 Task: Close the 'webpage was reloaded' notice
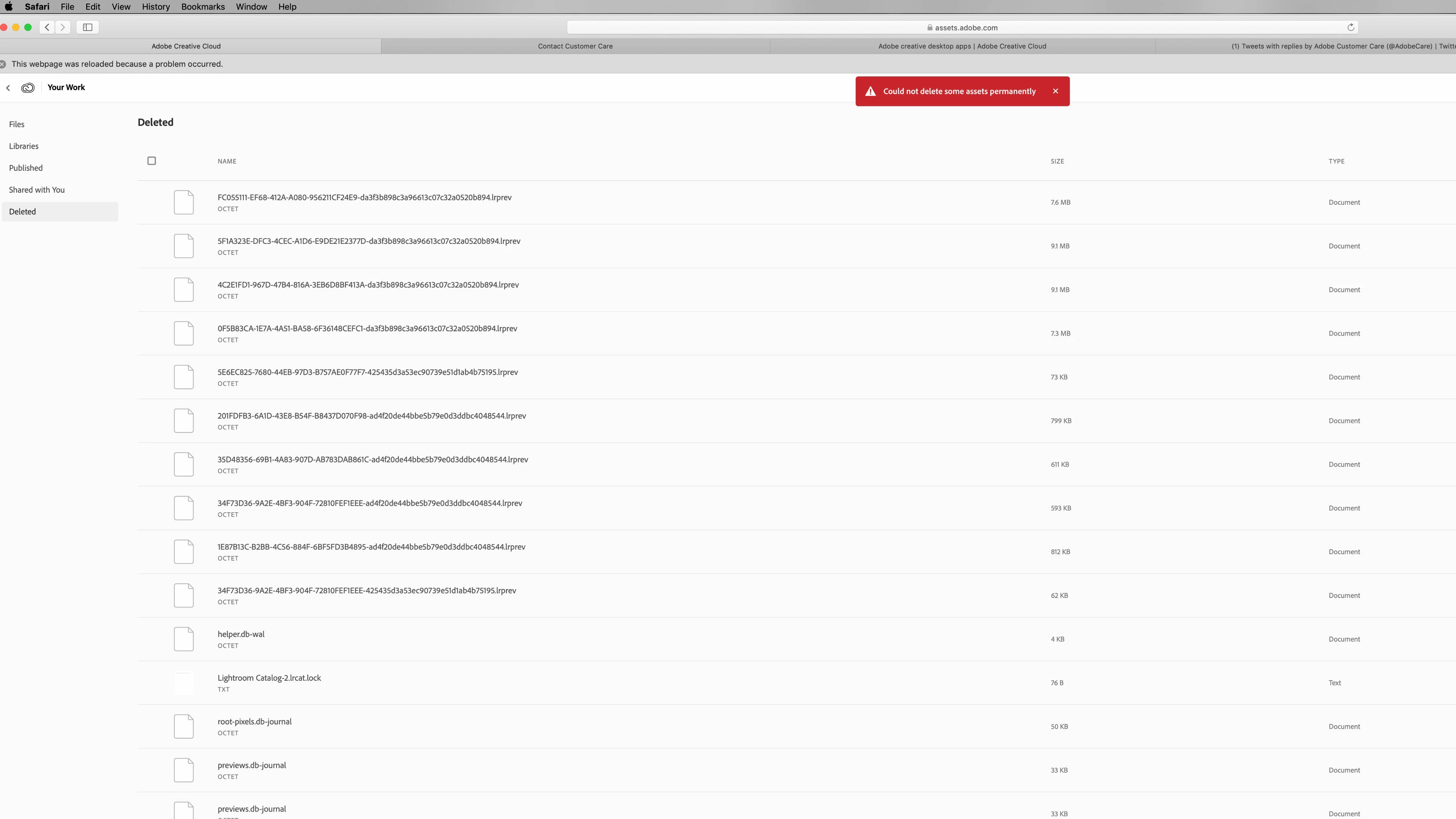pos(3,64)
